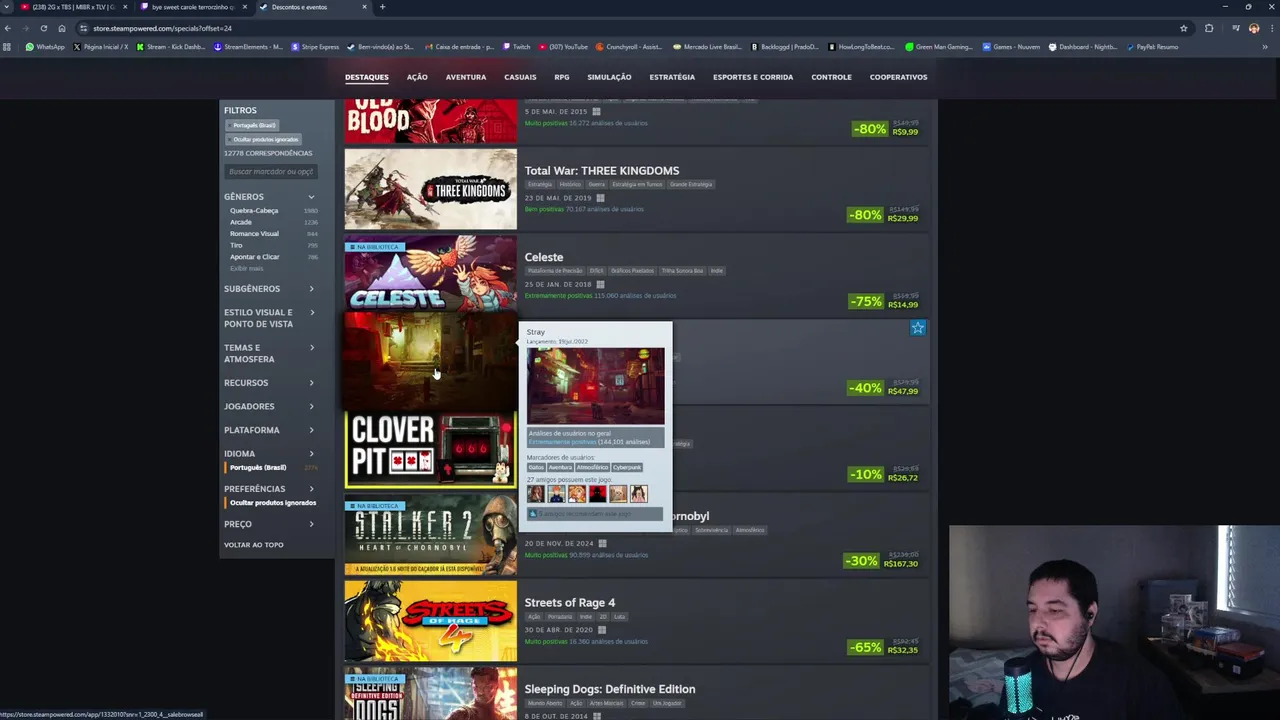Uncheck Ocultar produtos ignorados under Preferências

pos(271,503)
